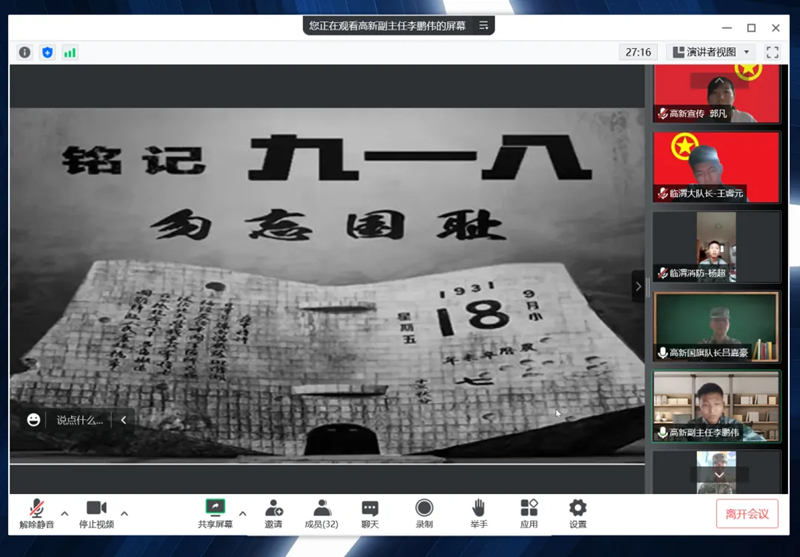
Task: Click the 说点什么 chat input field
Action: 80,420
